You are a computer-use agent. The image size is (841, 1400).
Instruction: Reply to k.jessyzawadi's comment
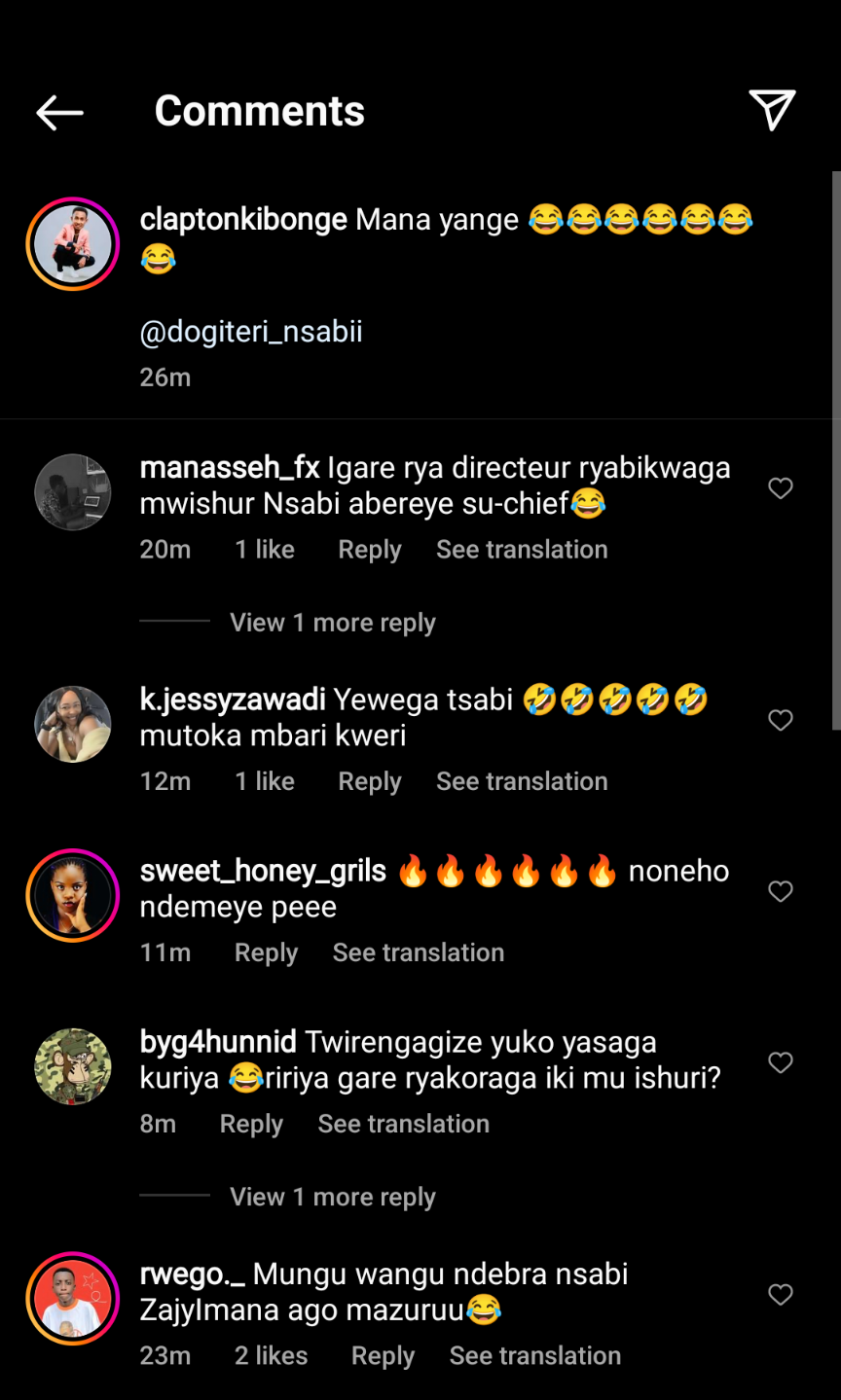click(369, 782)
